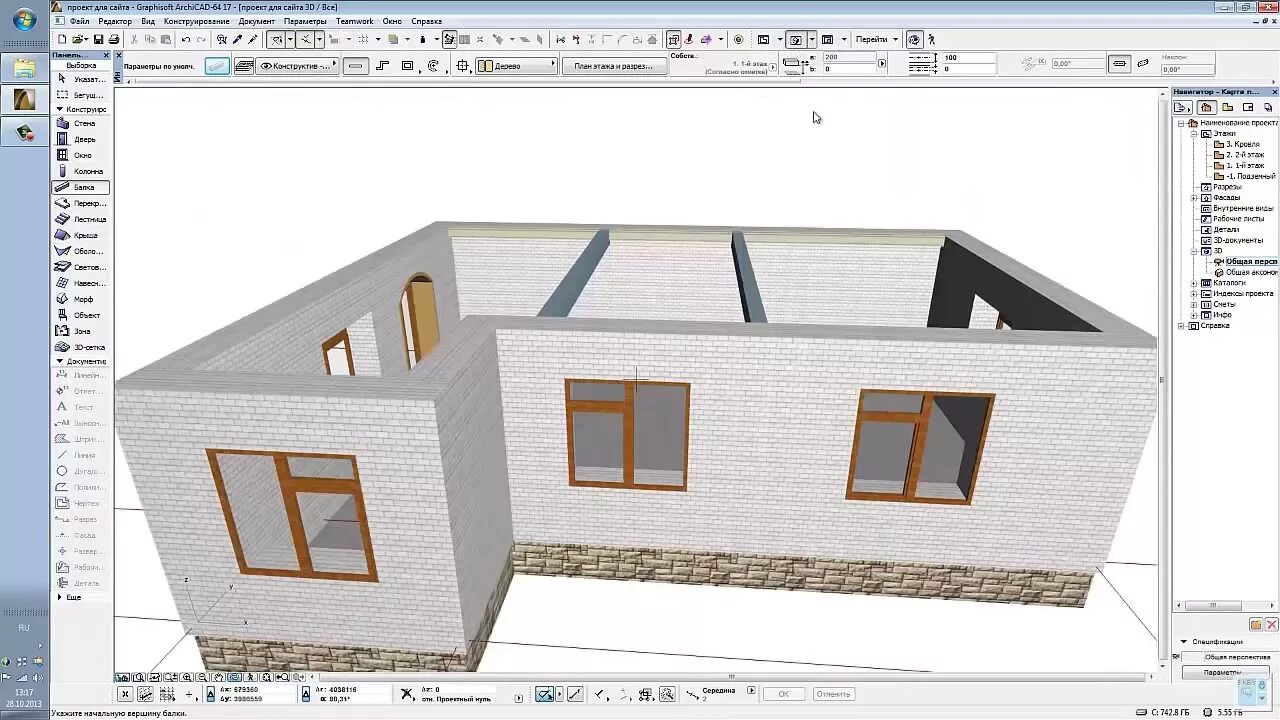The image size is (1280, 720).
Task: Select the Стена (Wall) tool
Action: [80, 123]
